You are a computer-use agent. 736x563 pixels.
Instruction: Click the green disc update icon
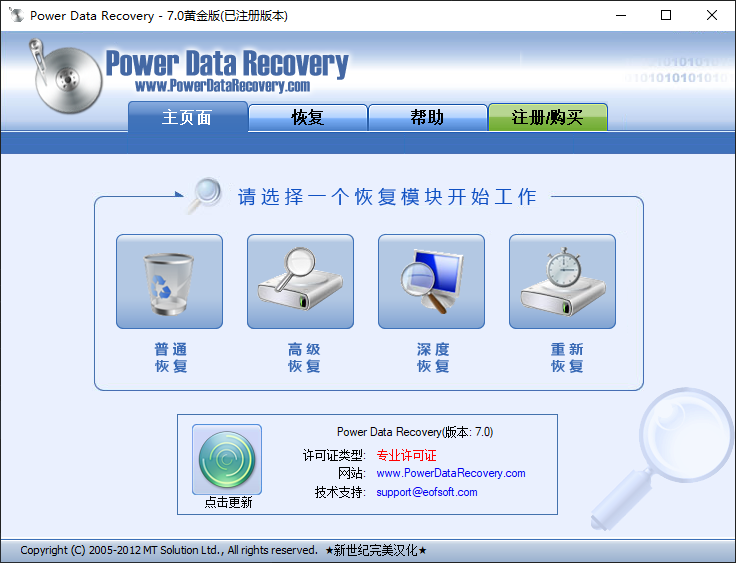227,459
